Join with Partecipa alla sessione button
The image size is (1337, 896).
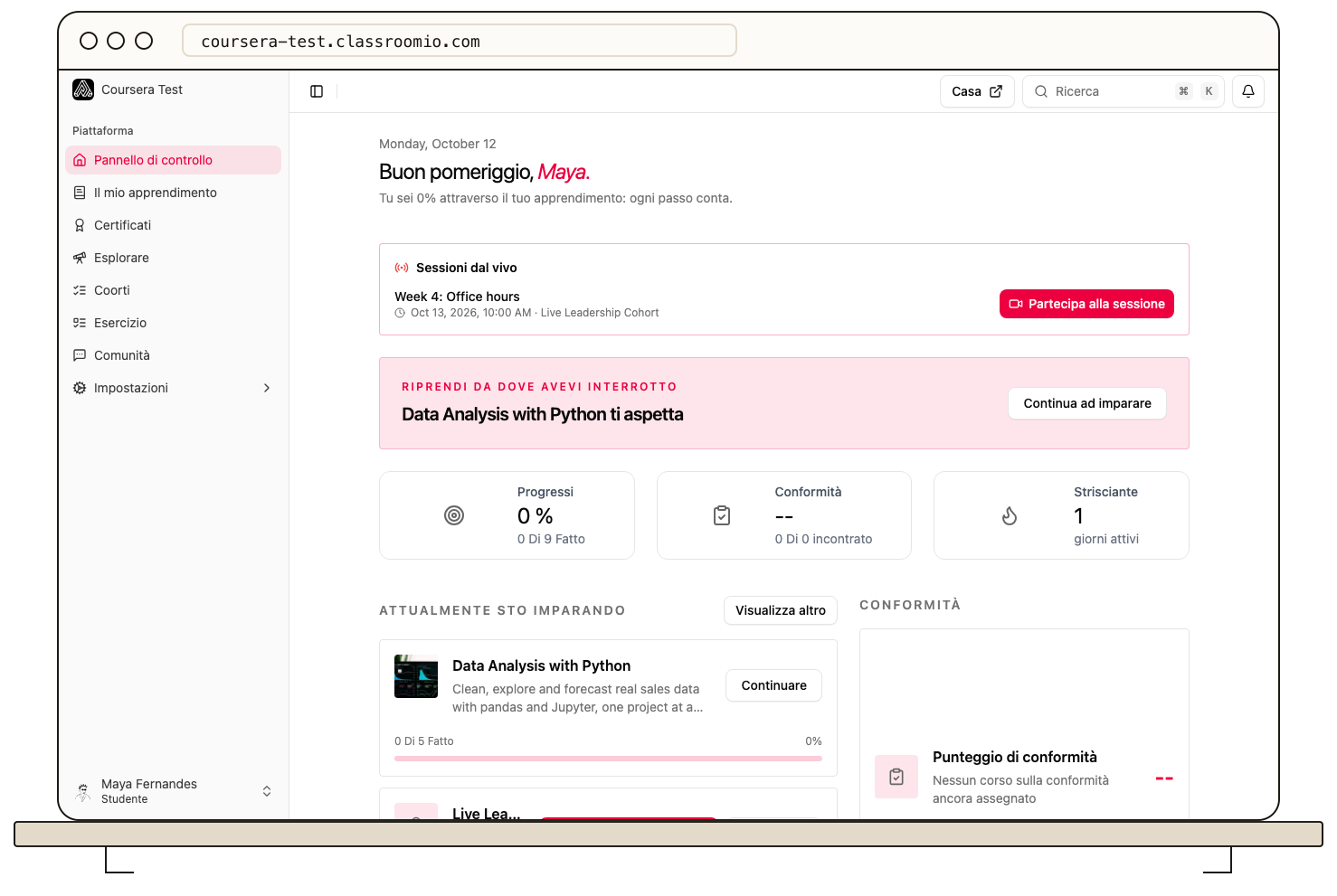click(1086, 304)
